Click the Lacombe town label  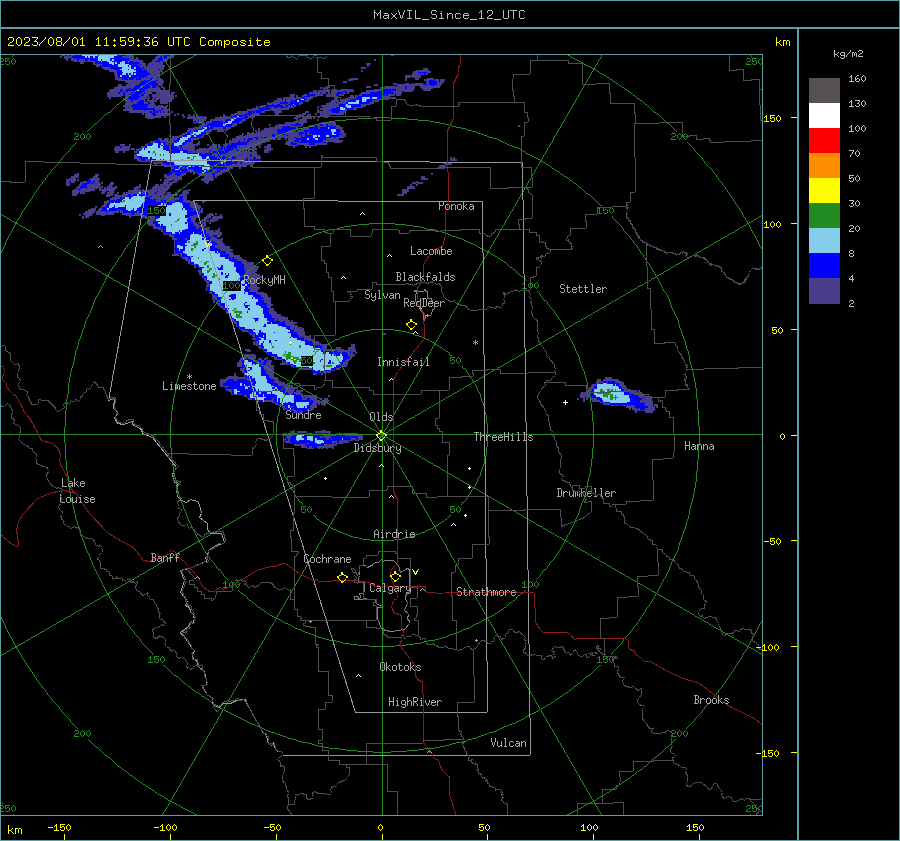click(431, 251)
